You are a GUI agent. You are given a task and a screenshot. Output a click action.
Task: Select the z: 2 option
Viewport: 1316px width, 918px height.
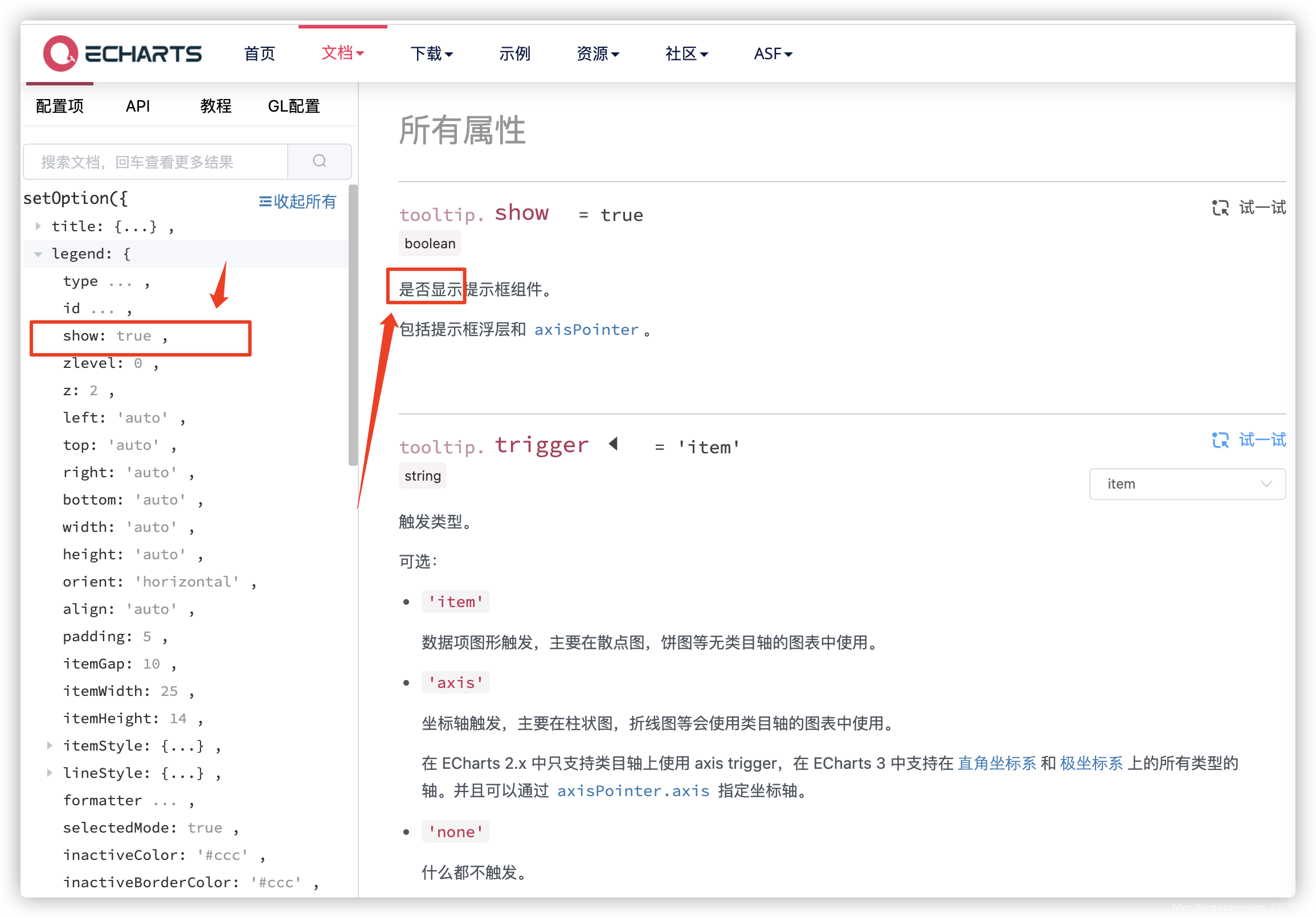pos(88,391)
